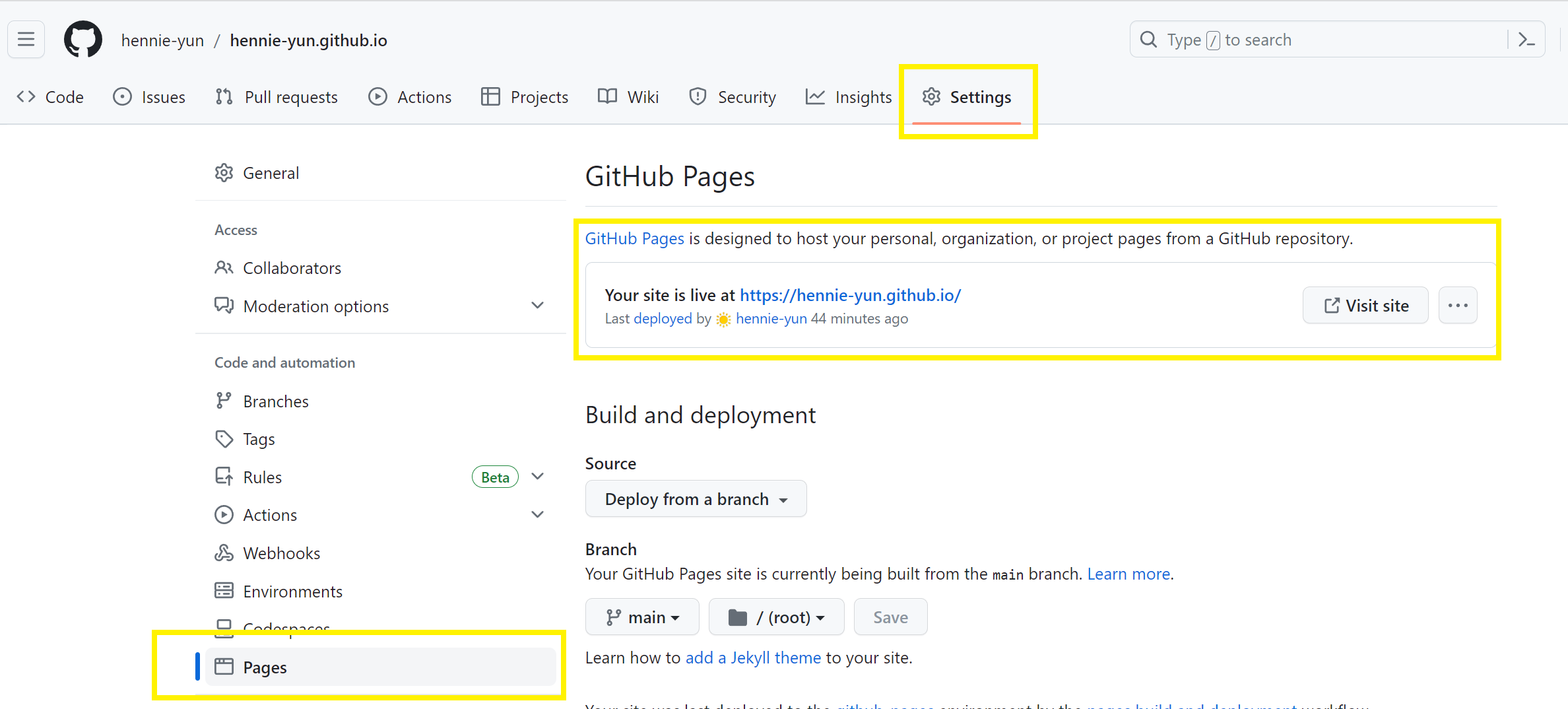Click the Collaborators people icon
This screenshot has height=709, width=1568.
coord(224,268)
